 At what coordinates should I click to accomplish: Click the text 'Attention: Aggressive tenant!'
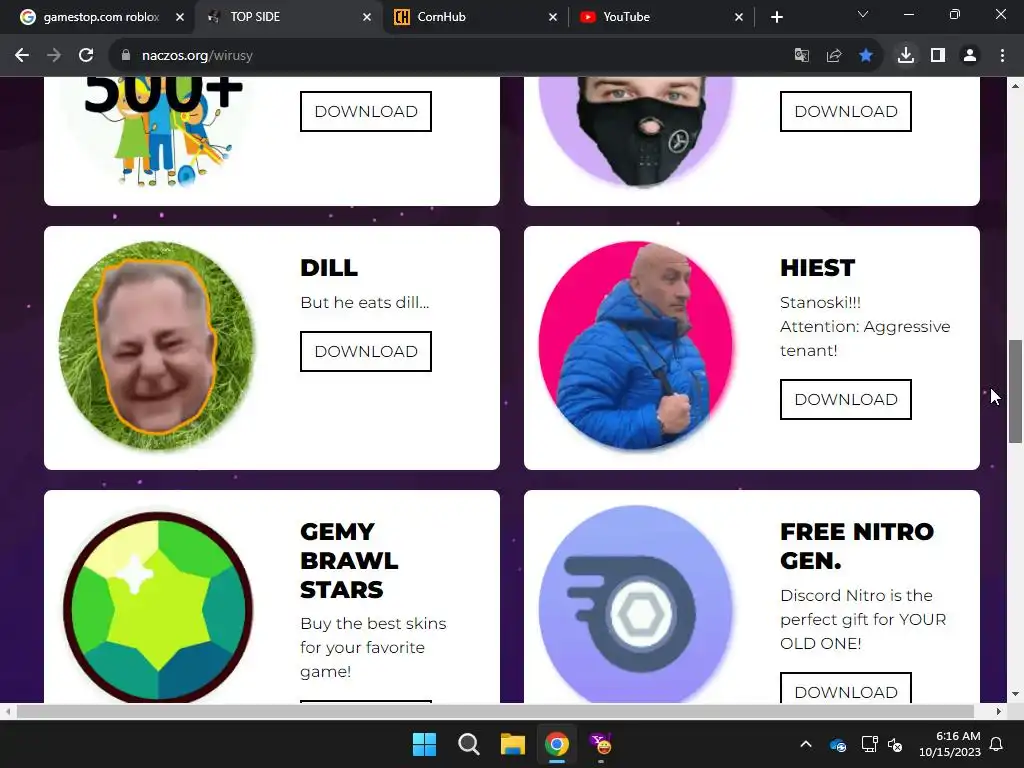click(x=865, y=338)
